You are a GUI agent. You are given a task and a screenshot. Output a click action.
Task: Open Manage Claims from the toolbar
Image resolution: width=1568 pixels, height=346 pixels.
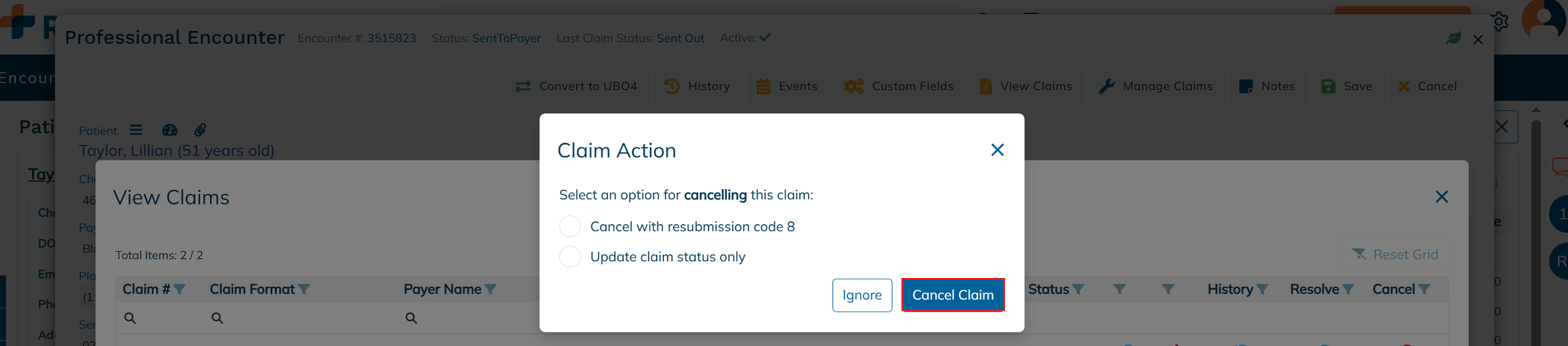point(1156,86)
